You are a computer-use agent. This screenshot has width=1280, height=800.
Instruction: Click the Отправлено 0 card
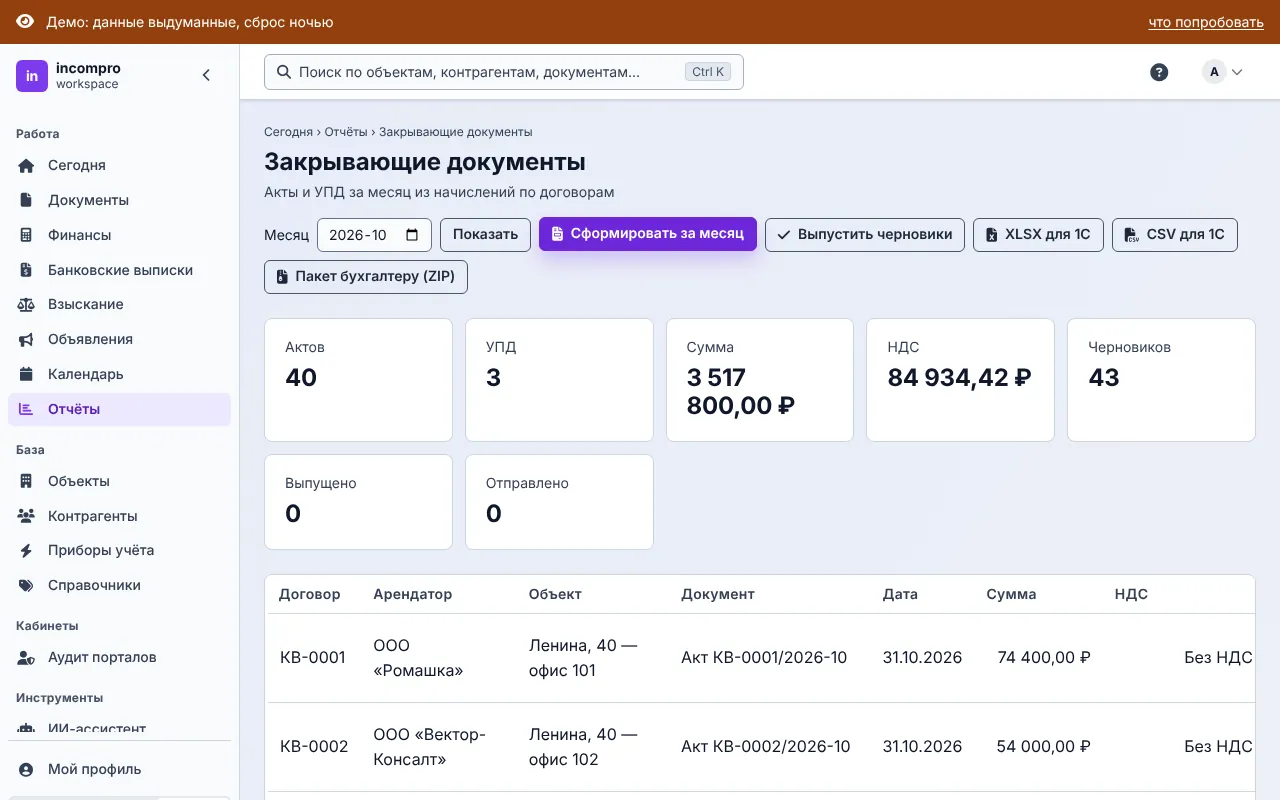[x=559, y=502]
